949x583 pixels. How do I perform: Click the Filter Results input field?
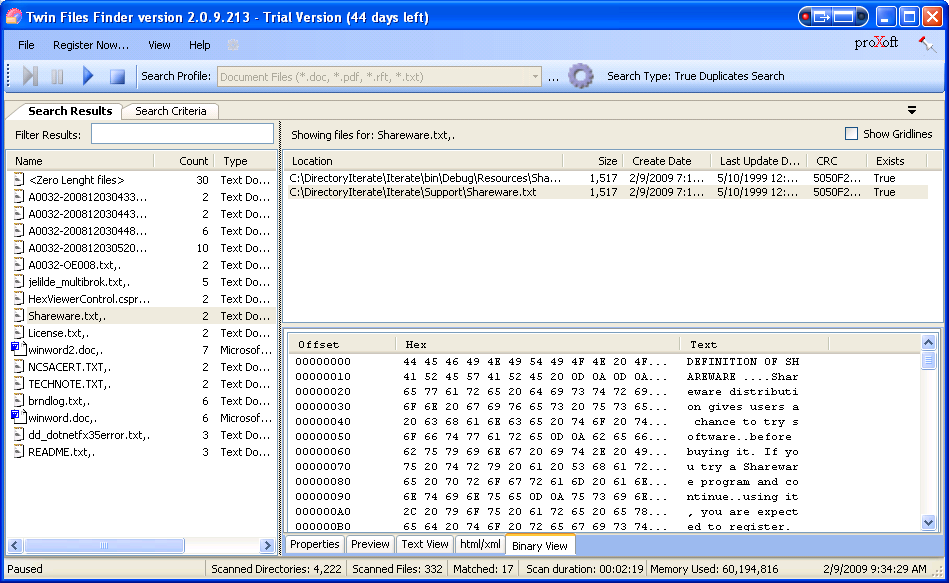[182, 134]
